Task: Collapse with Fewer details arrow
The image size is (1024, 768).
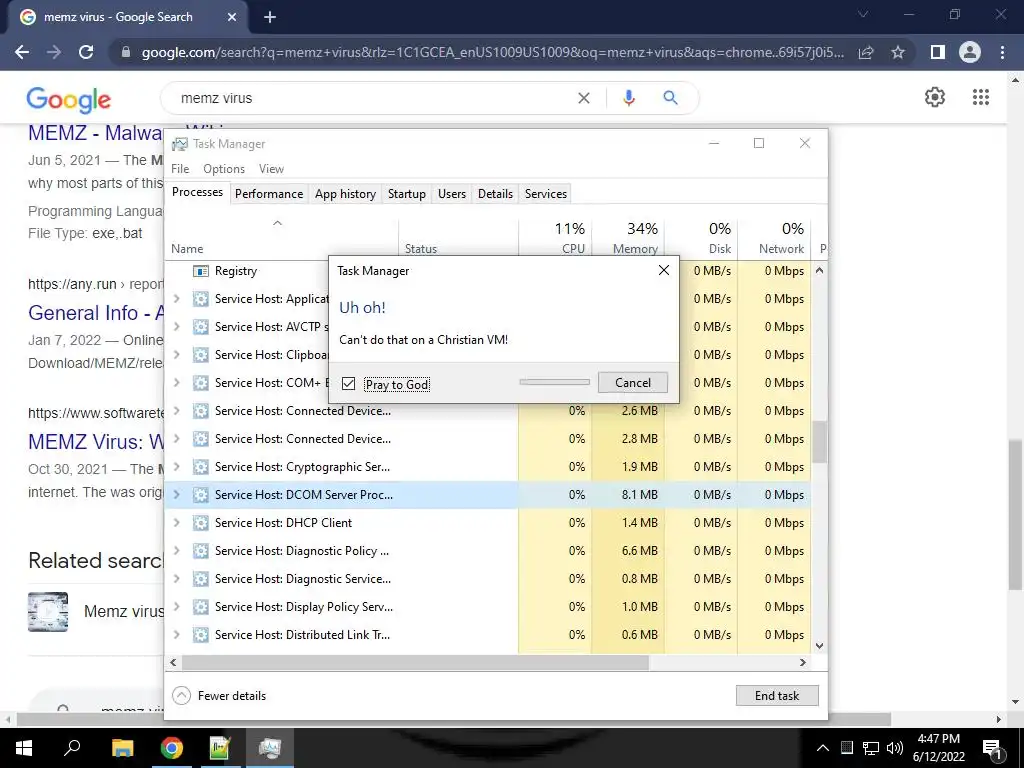Action: pos(182,696)
